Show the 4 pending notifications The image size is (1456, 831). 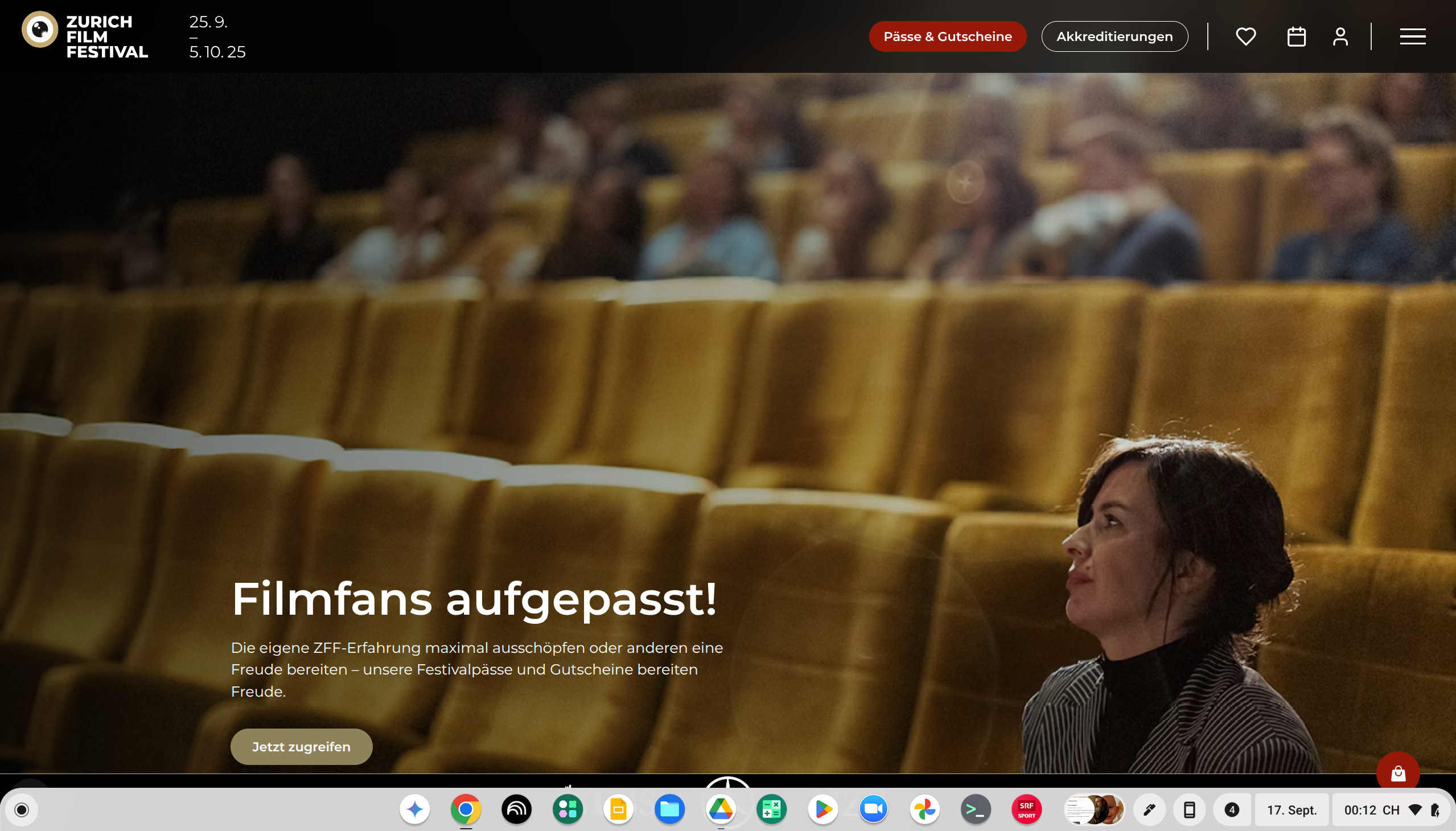click(x=1232, y=810)
